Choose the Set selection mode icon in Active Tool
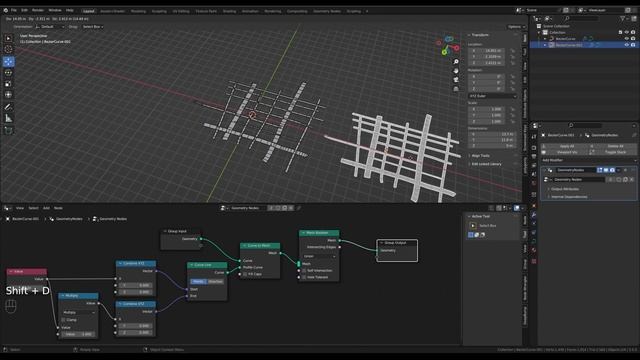This screenshot has height=360, width=640. tap(471, 235)
